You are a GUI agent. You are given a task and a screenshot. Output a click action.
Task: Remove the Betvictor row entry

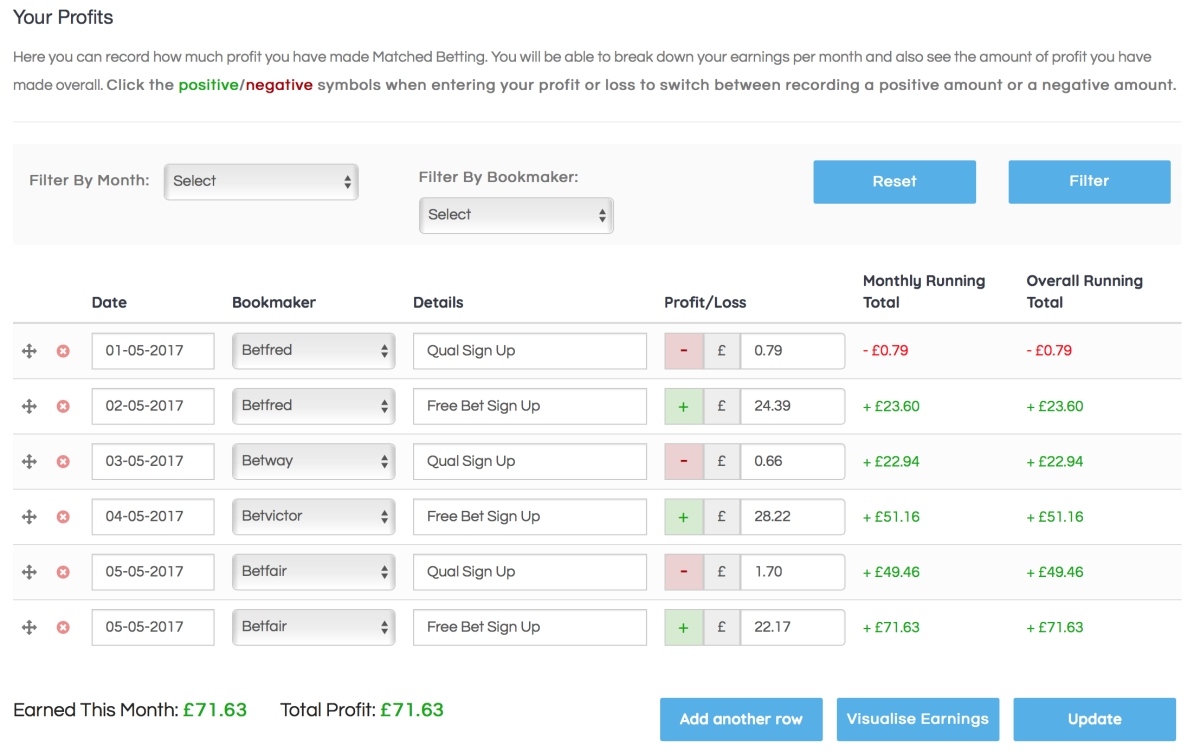[x=63, y=517]
